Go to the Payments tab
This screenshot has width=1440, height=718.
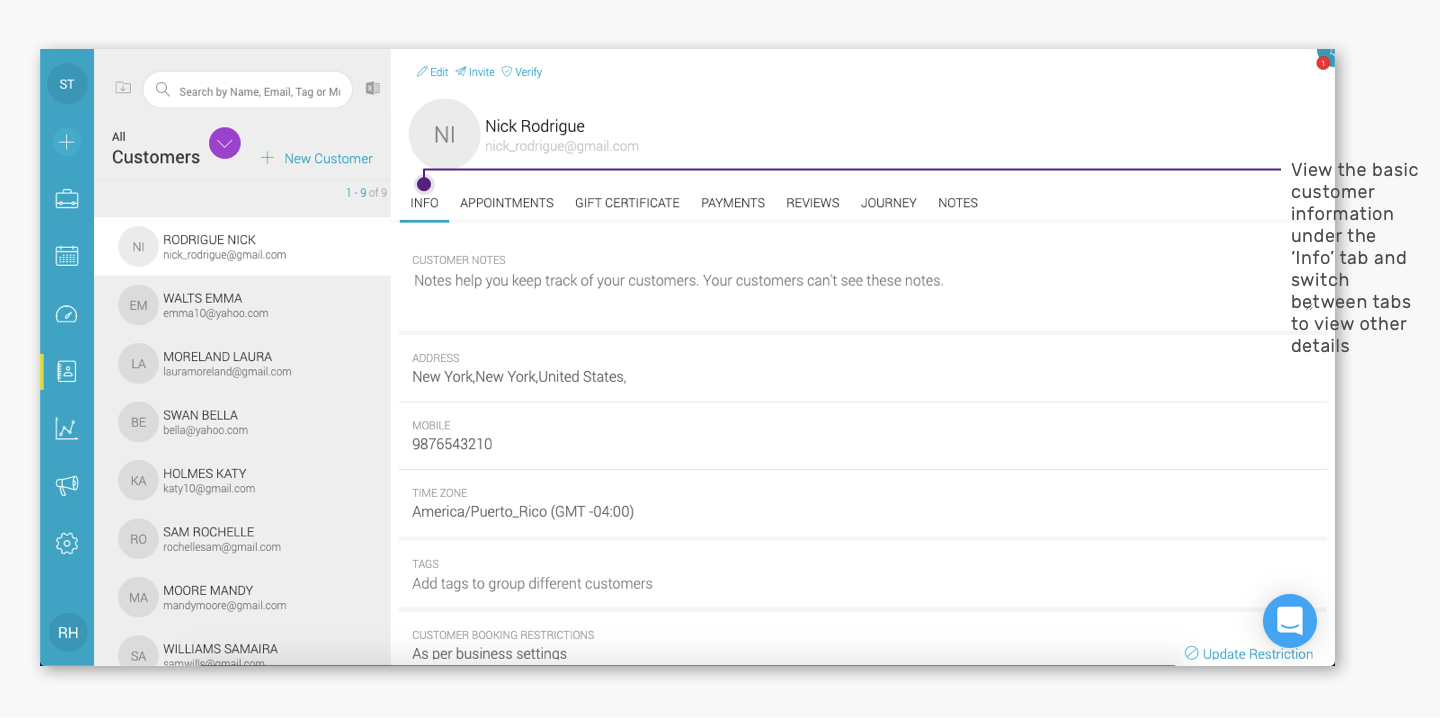pyautogui.click(x=733, y=203)
